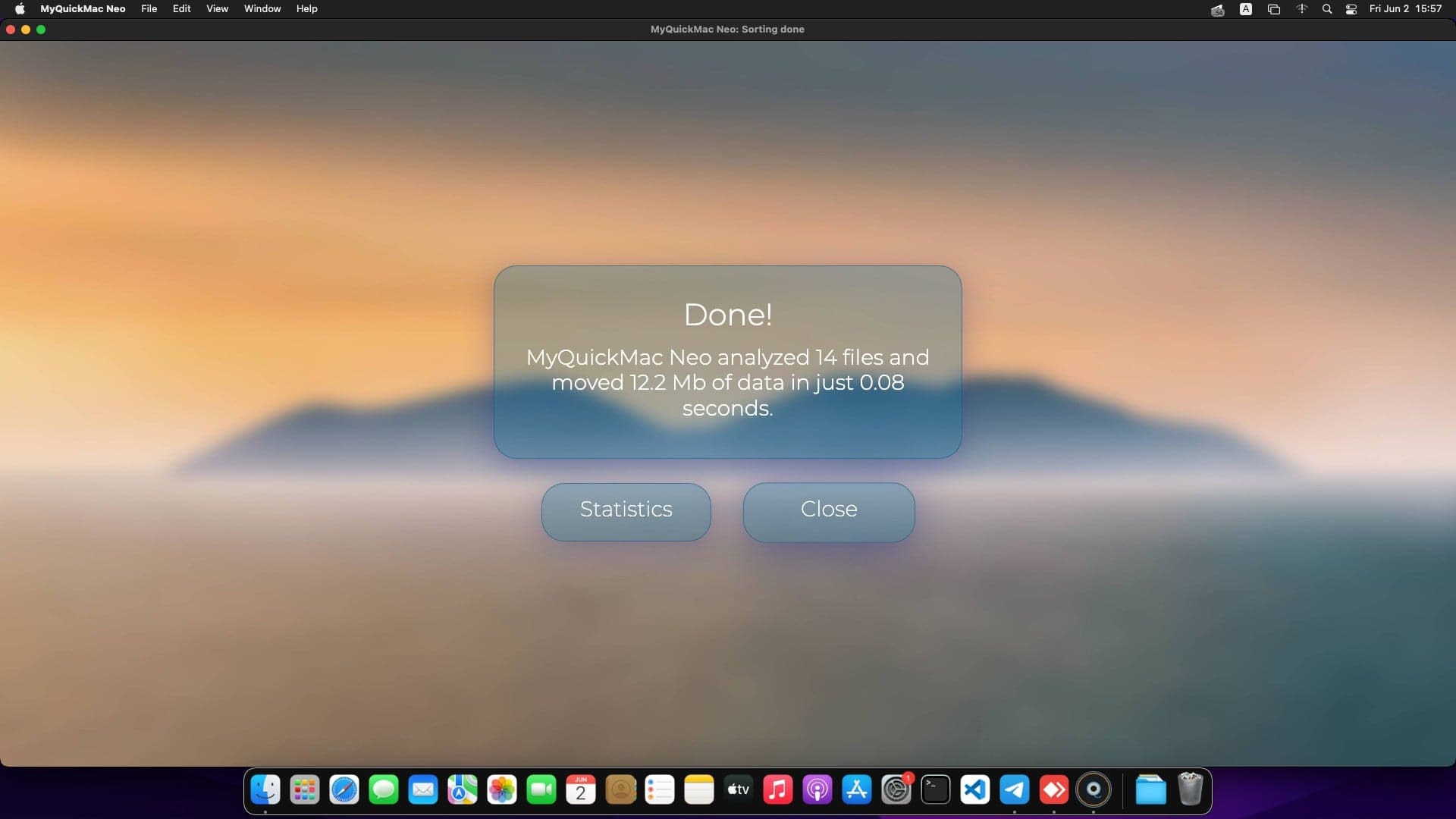The width and height of the screenshot is (1456, 819).
Task: Open System Preferences from the dock
Action: [896, 790]
